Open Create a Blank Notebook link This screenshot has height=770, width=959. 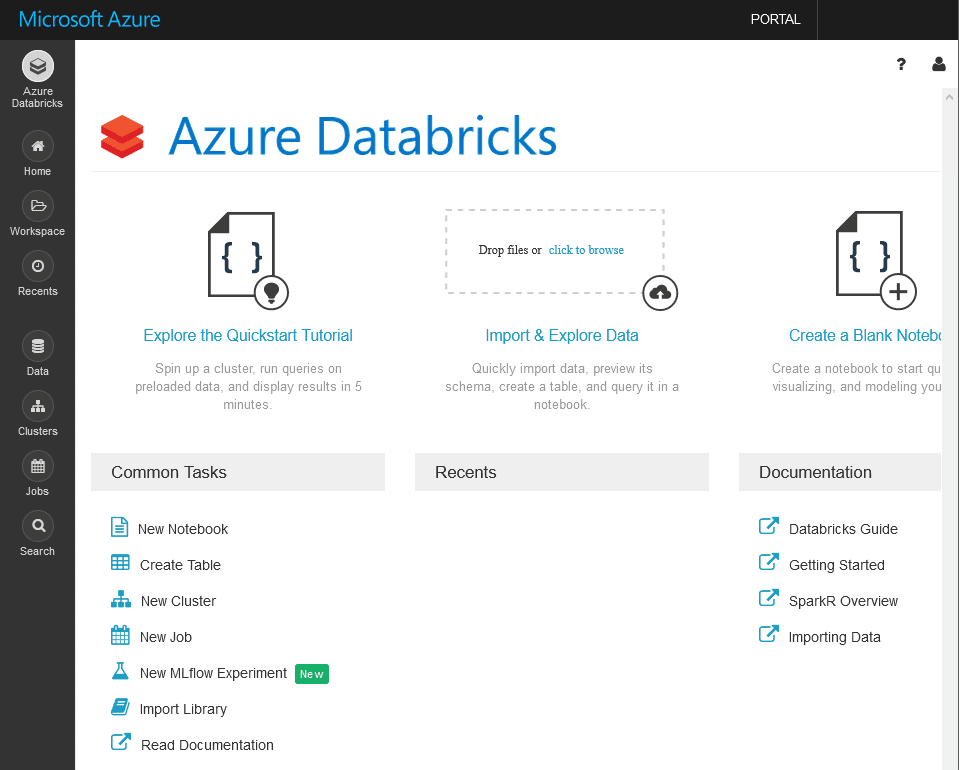click(x=865, y=336)
